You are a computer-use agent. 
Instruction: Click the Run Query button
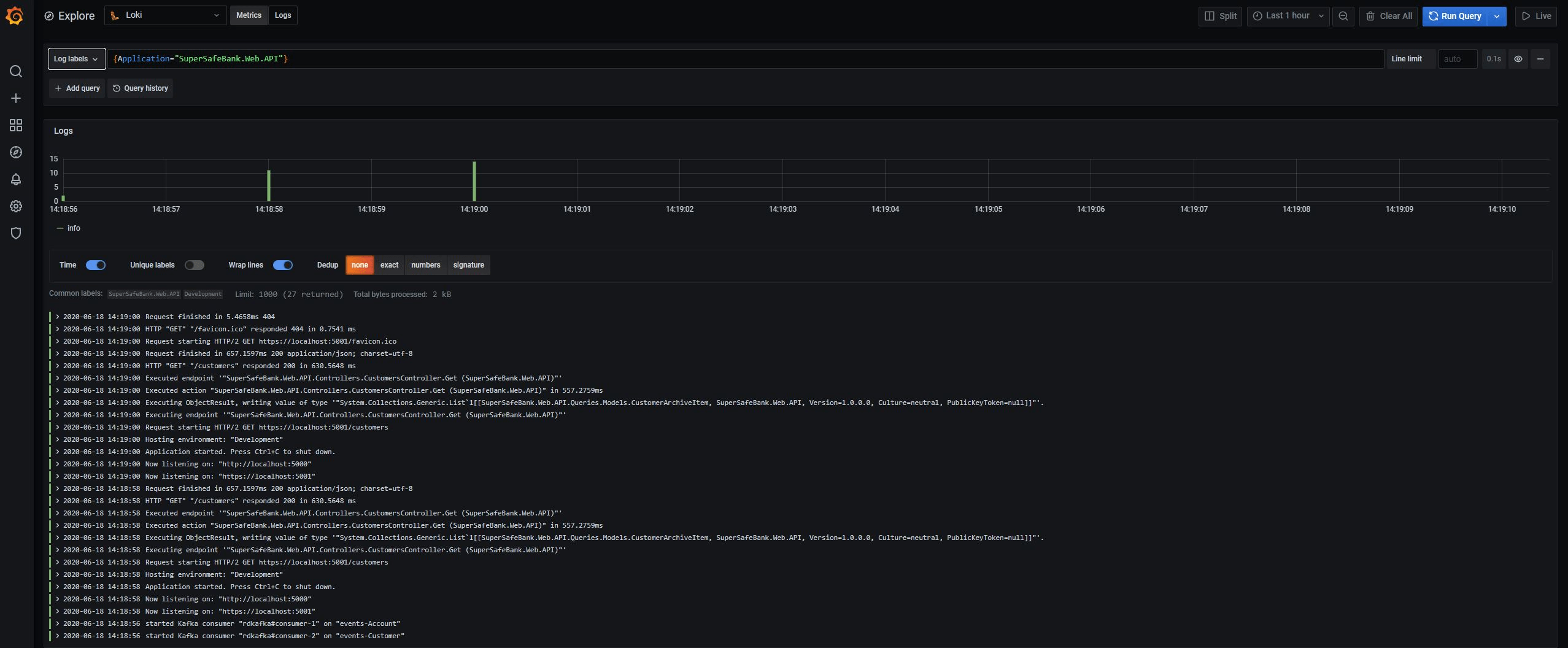[1455, 16]
